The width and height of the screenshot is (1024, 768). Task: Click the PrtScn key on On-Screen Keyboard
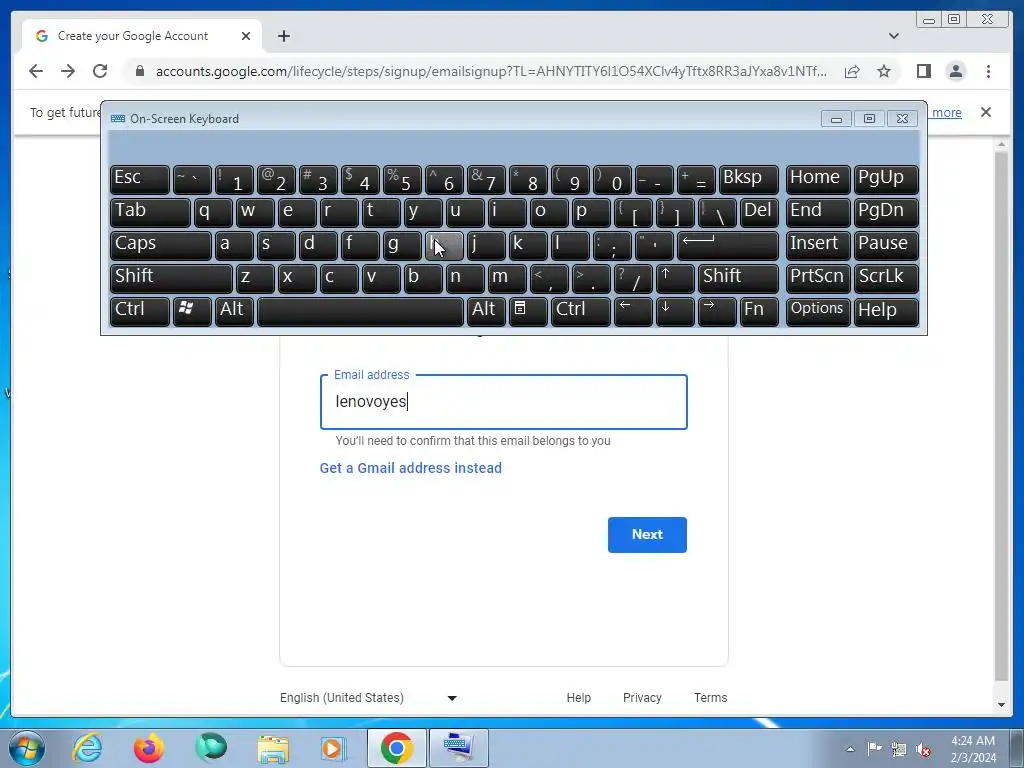(818, 278)
